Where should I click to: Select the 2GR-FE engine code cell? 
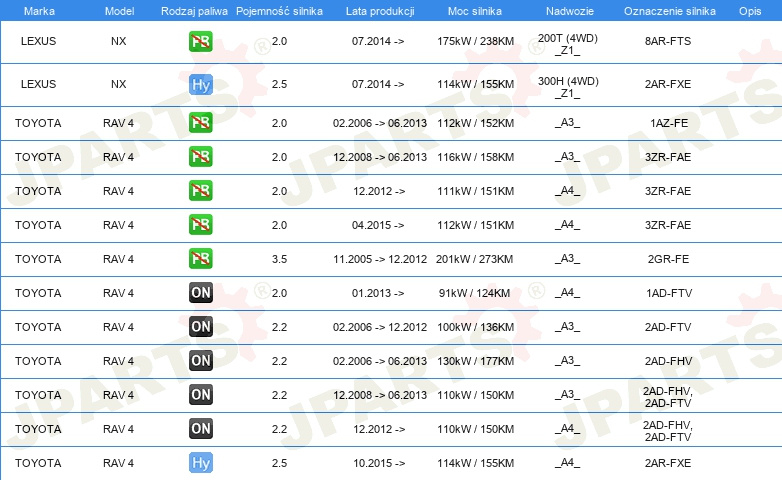click(668, 259)
